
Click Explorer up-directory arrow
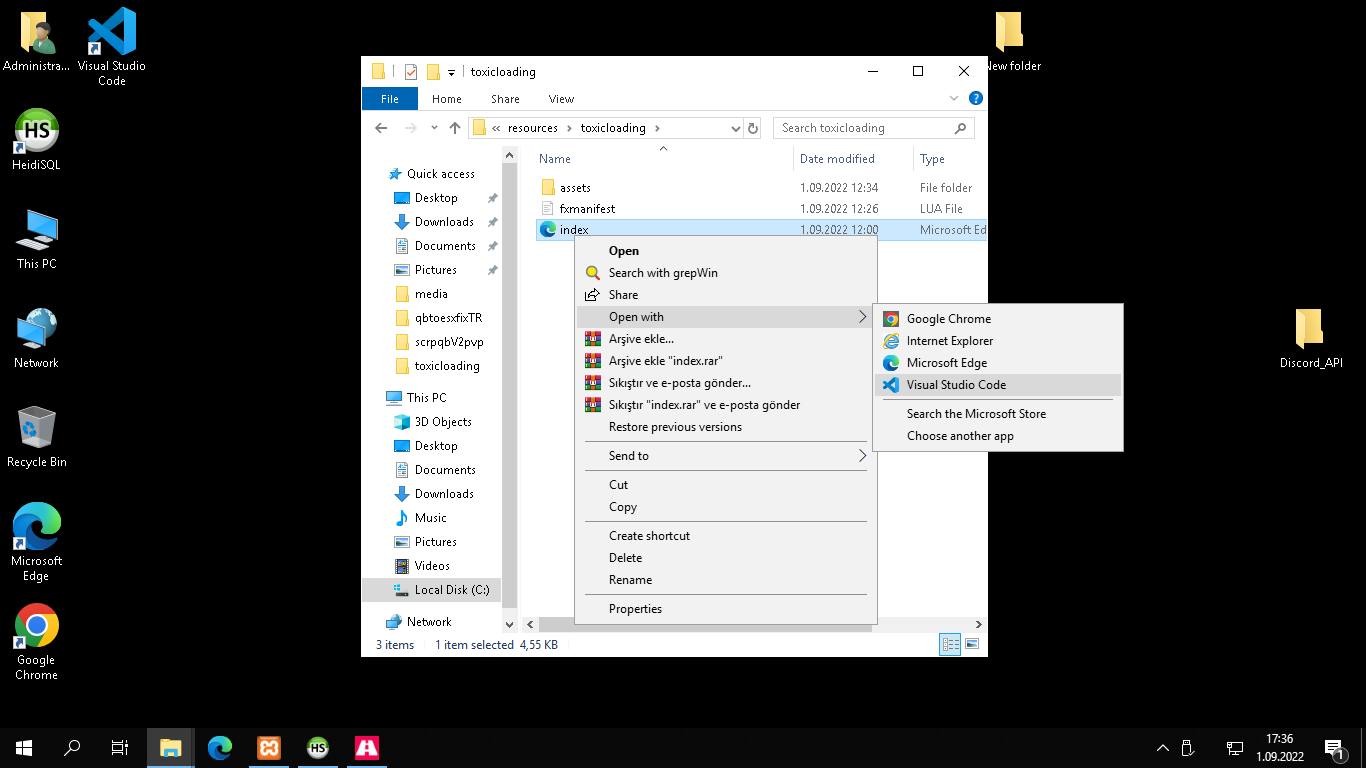pyautogui.click(x=455, y=128)
